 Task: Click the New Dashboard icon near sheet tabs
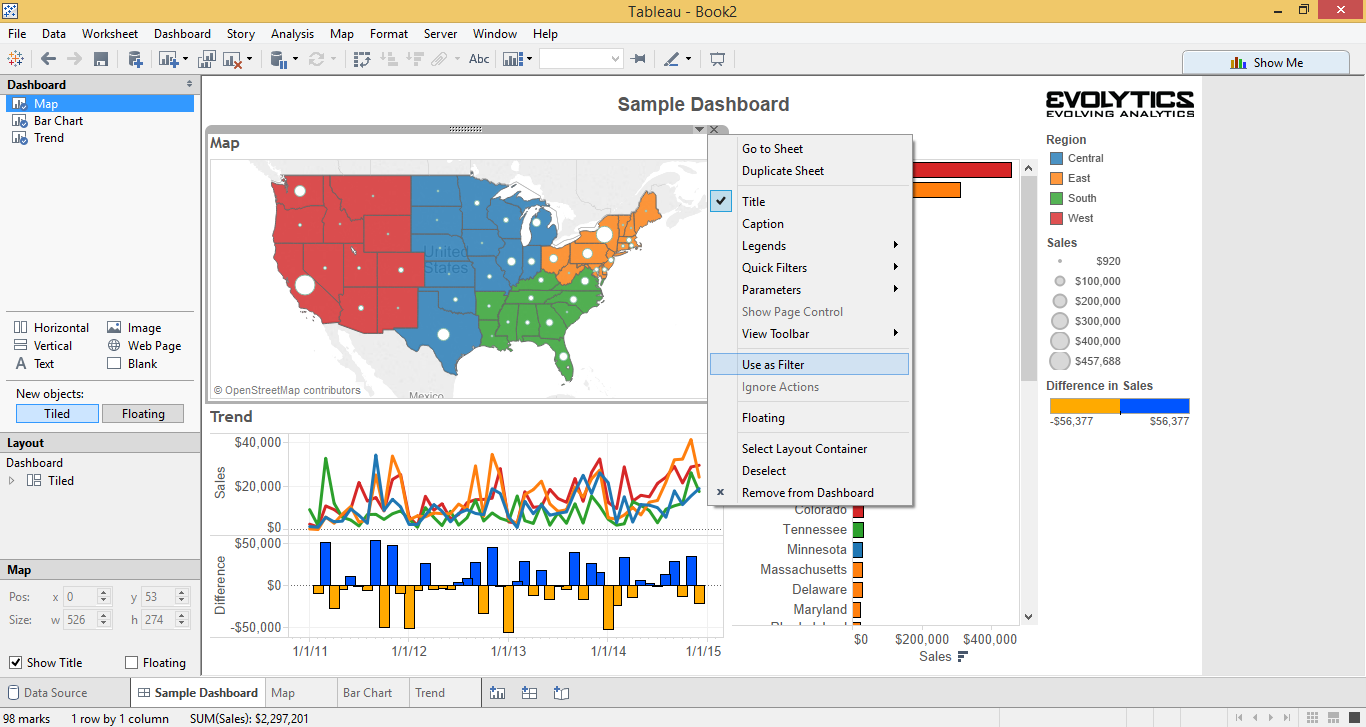pos(529,692)
